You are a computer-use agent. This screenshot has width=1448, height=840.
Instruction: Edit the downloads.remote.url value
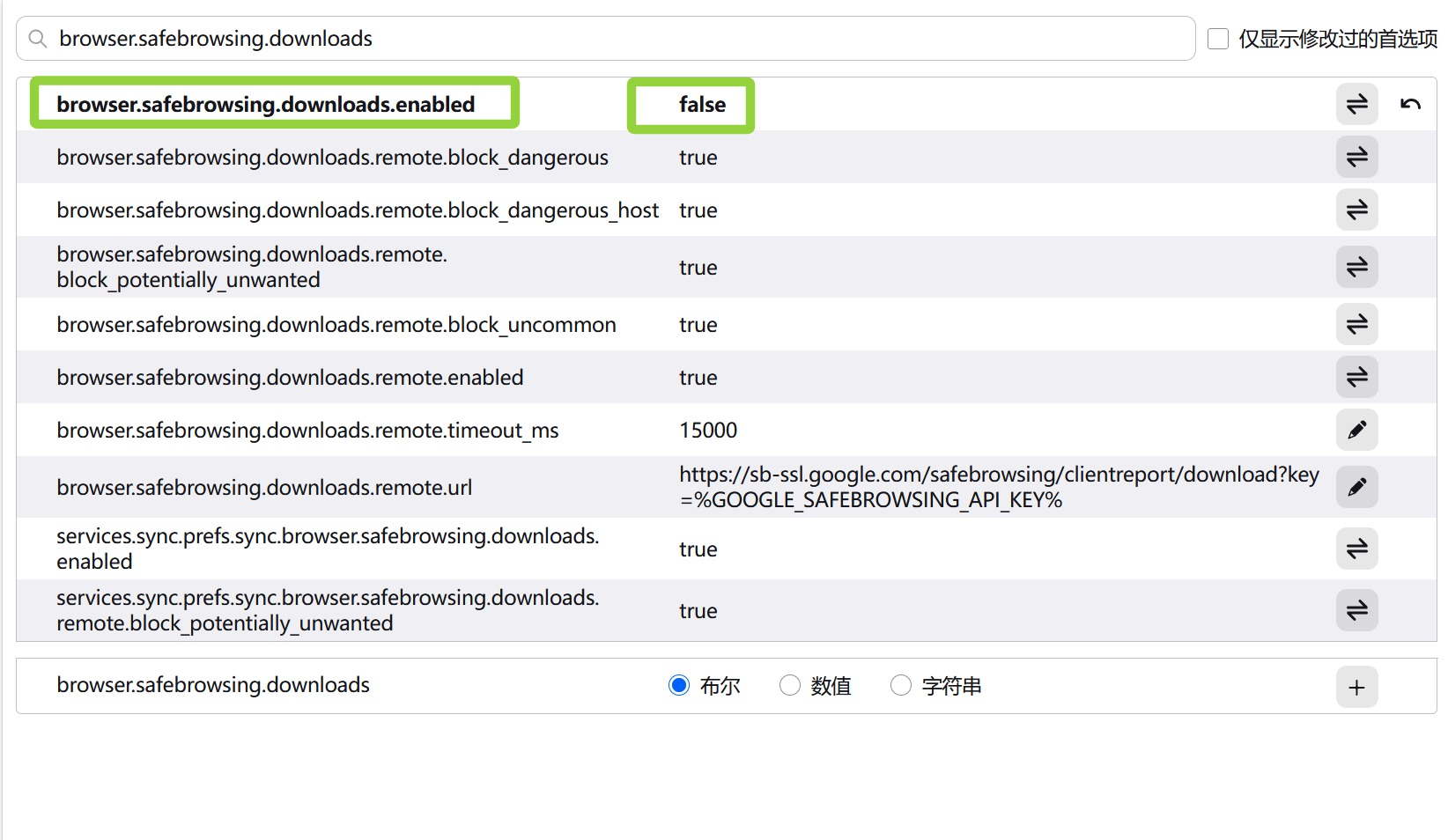(1356, 487)
